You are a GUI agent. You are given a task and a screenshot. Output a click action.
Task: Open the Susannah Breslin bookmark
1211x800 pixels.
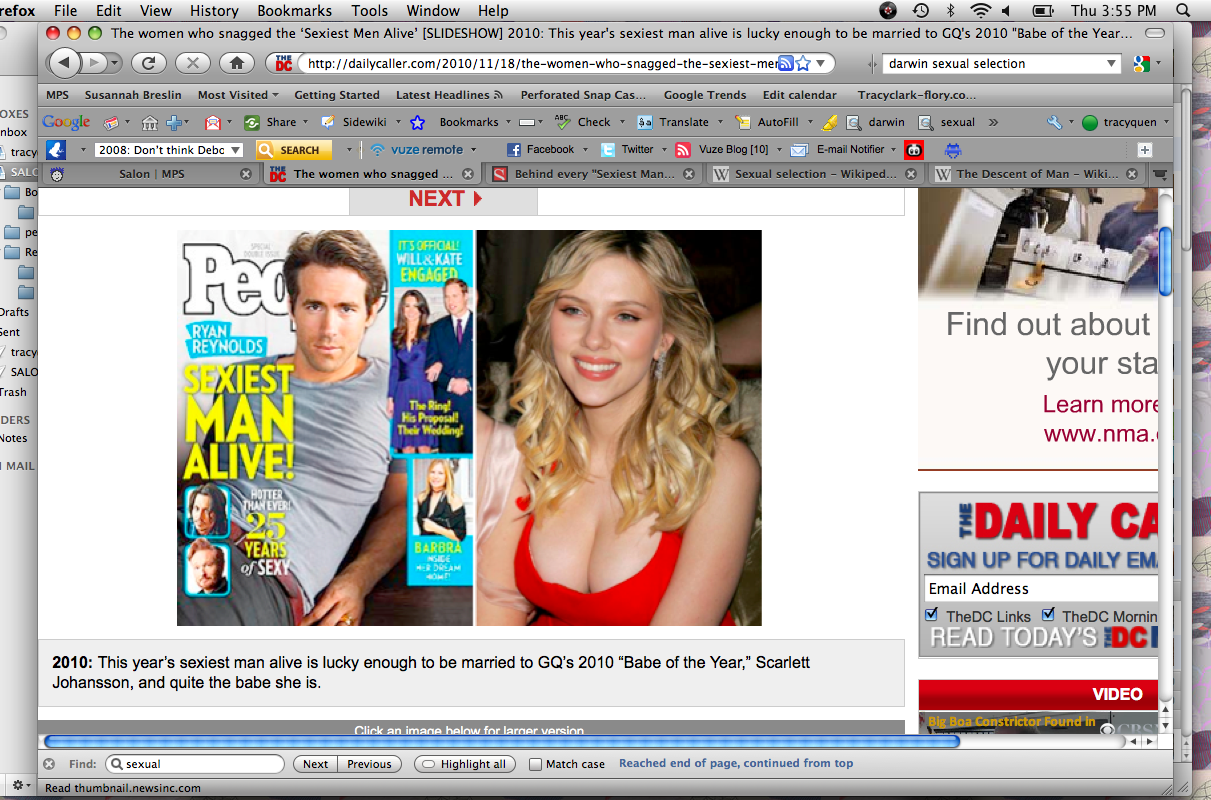point(133,95)
